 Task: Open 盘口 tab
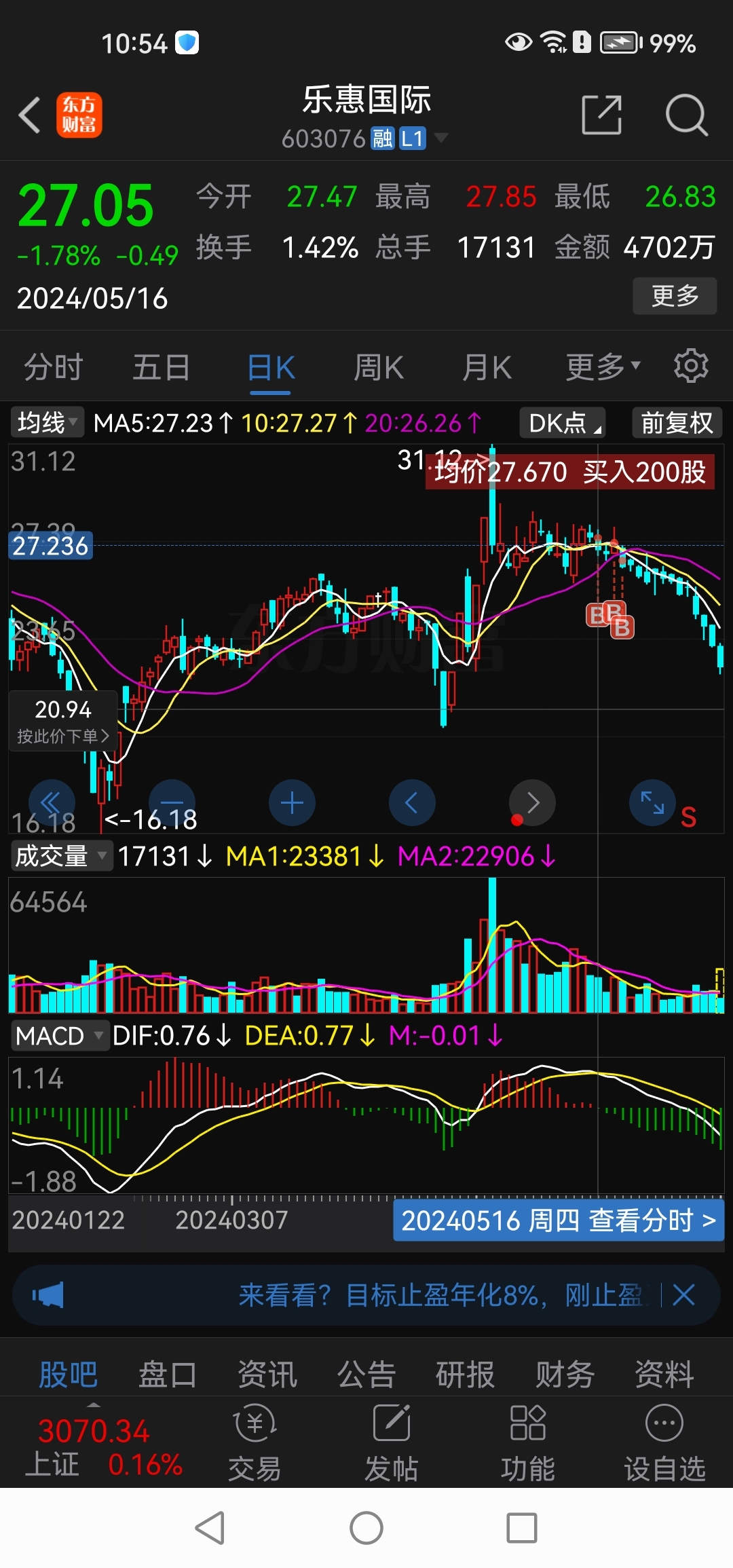168,1375
